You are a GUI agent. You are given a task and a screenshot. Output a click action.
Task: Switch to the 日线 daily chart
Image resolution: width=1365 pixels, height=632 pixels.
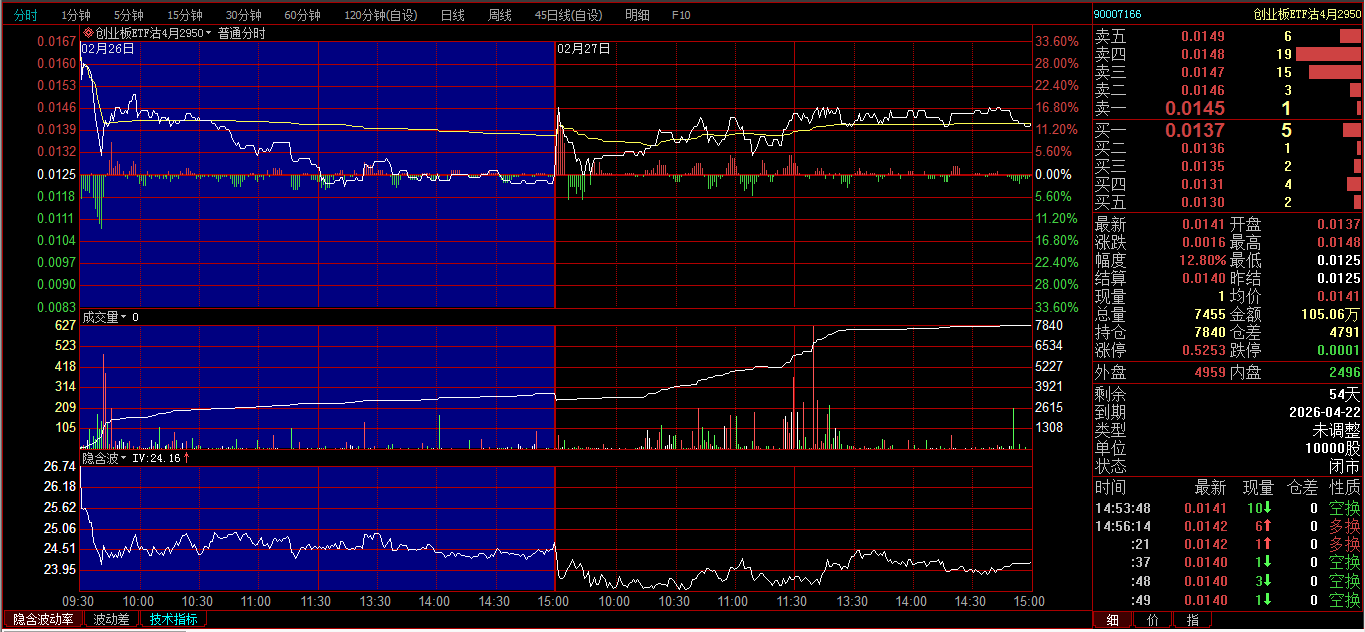click(x=452, y=15)
